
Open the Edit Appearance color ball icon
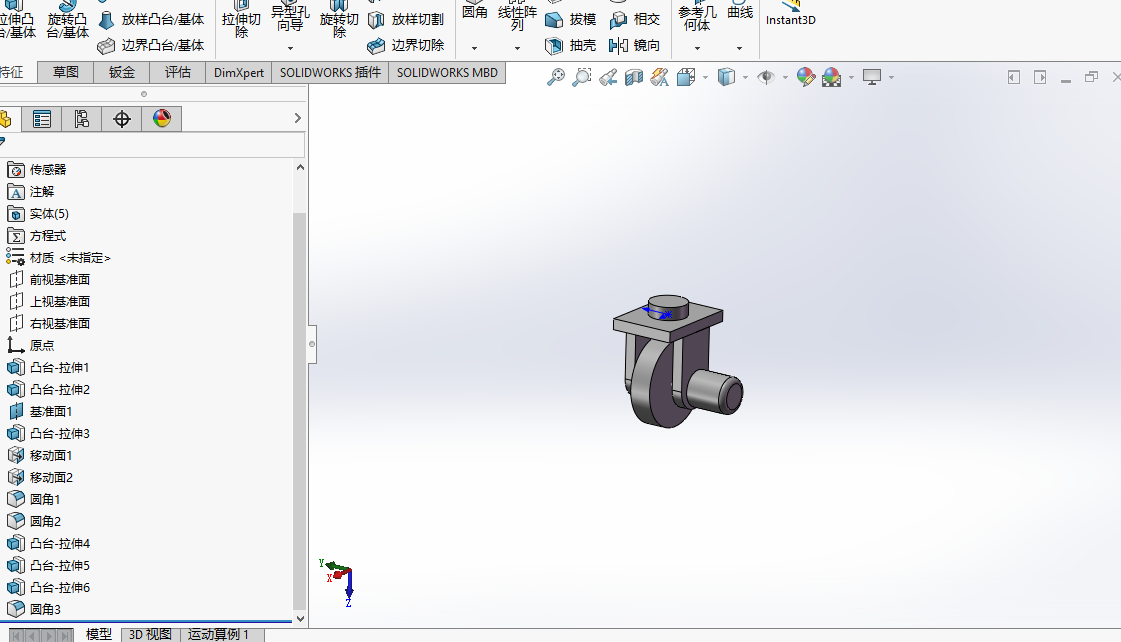pos(806,77)
